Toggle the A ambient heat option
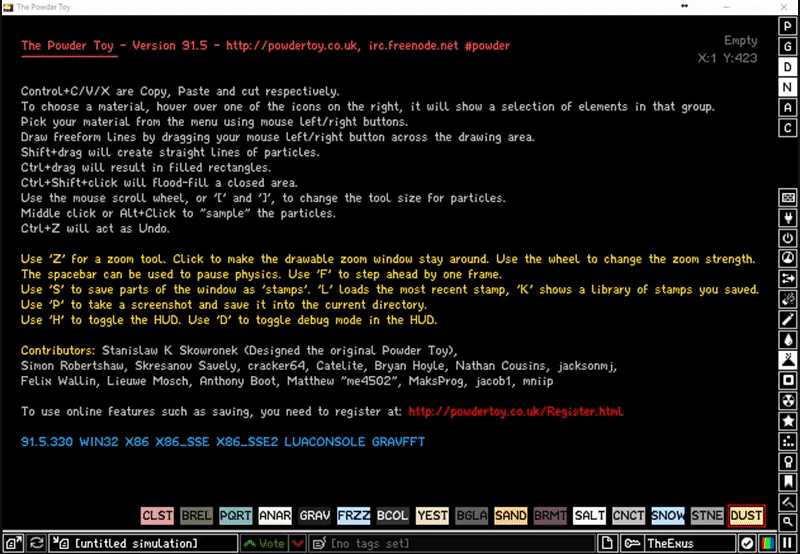800x554 pixels. (x=788, y=108)
